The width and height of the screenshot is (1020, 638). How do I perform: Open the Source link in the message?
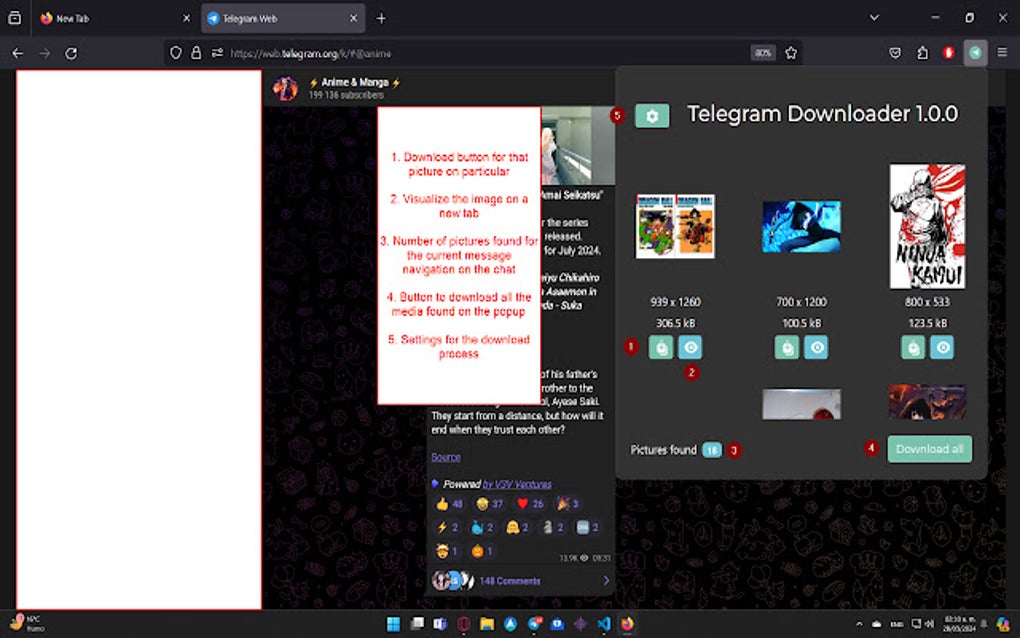(445, 457)
